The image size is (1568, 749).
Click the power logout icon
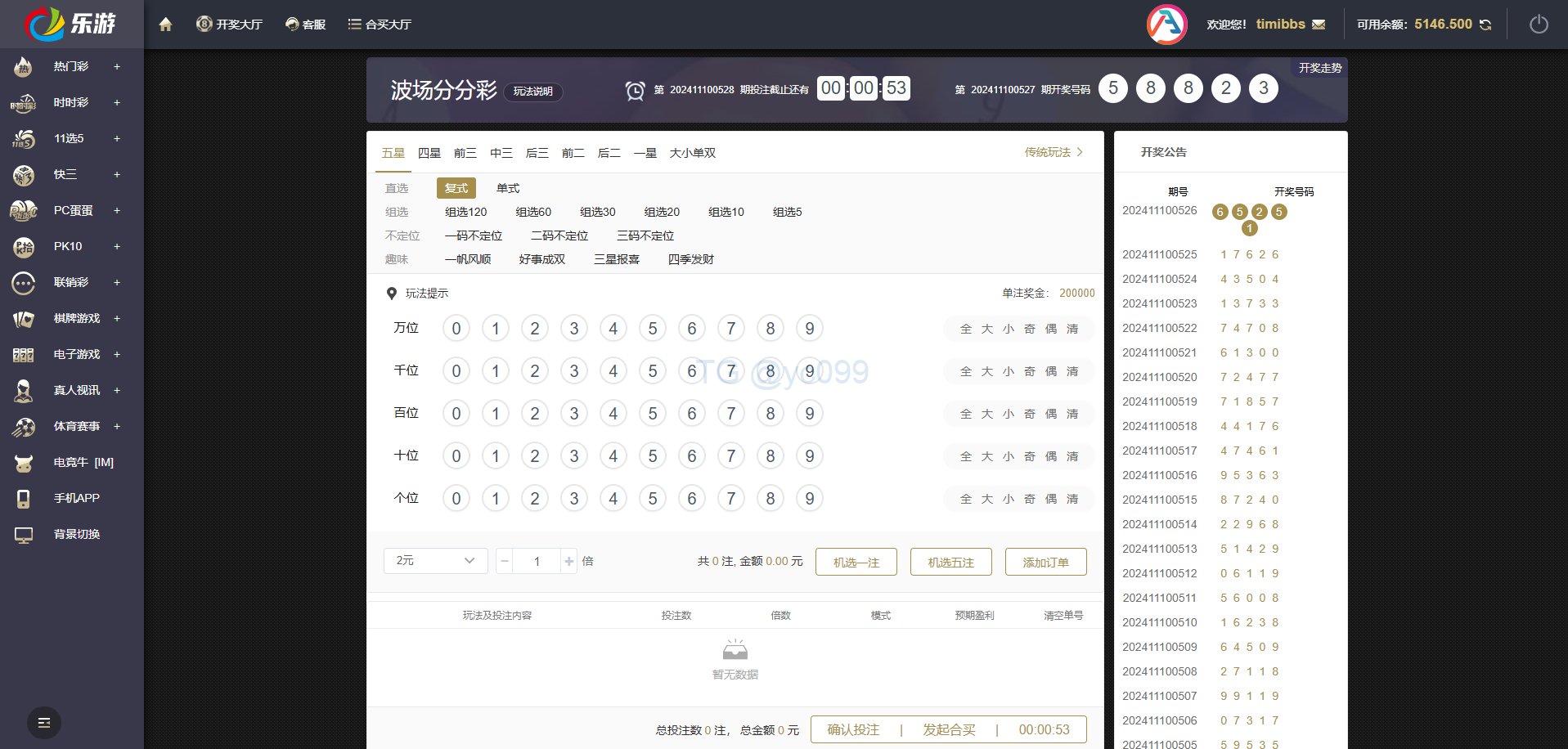click(x=1538, y=25)
